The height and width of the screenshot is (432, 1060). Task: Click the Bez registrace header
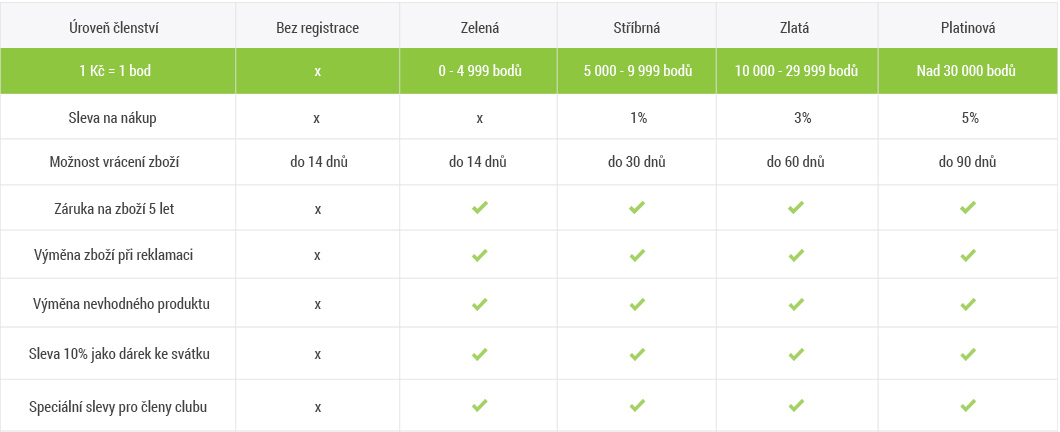pos(317,28)
